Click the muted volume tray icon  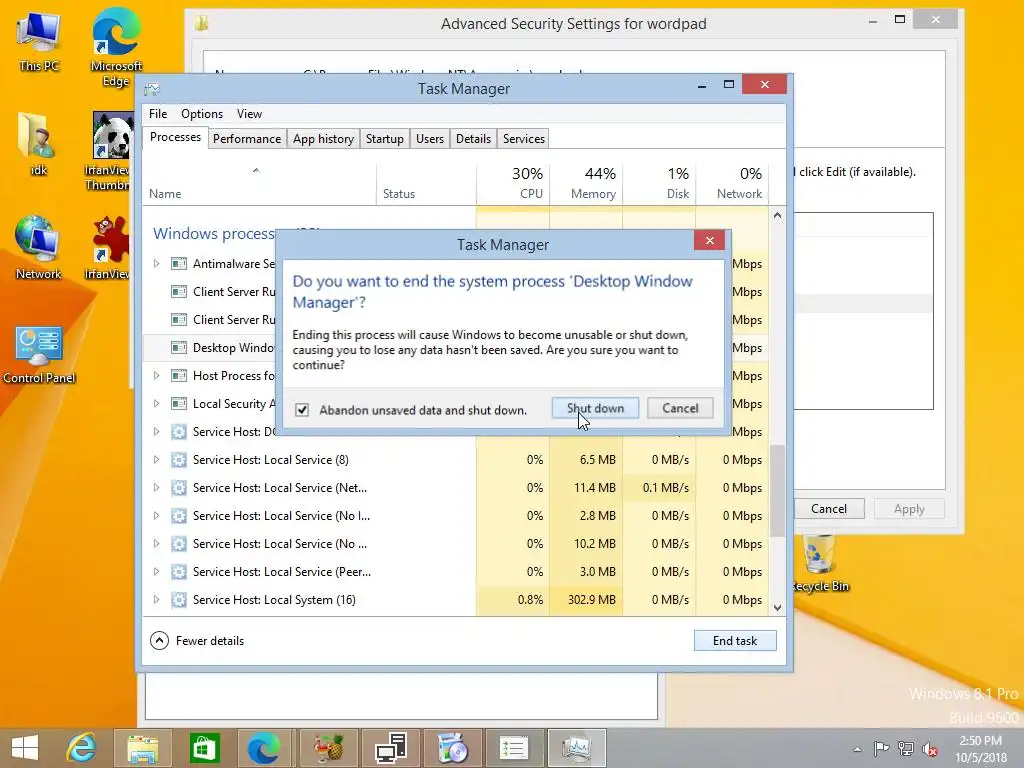[930, 749]
